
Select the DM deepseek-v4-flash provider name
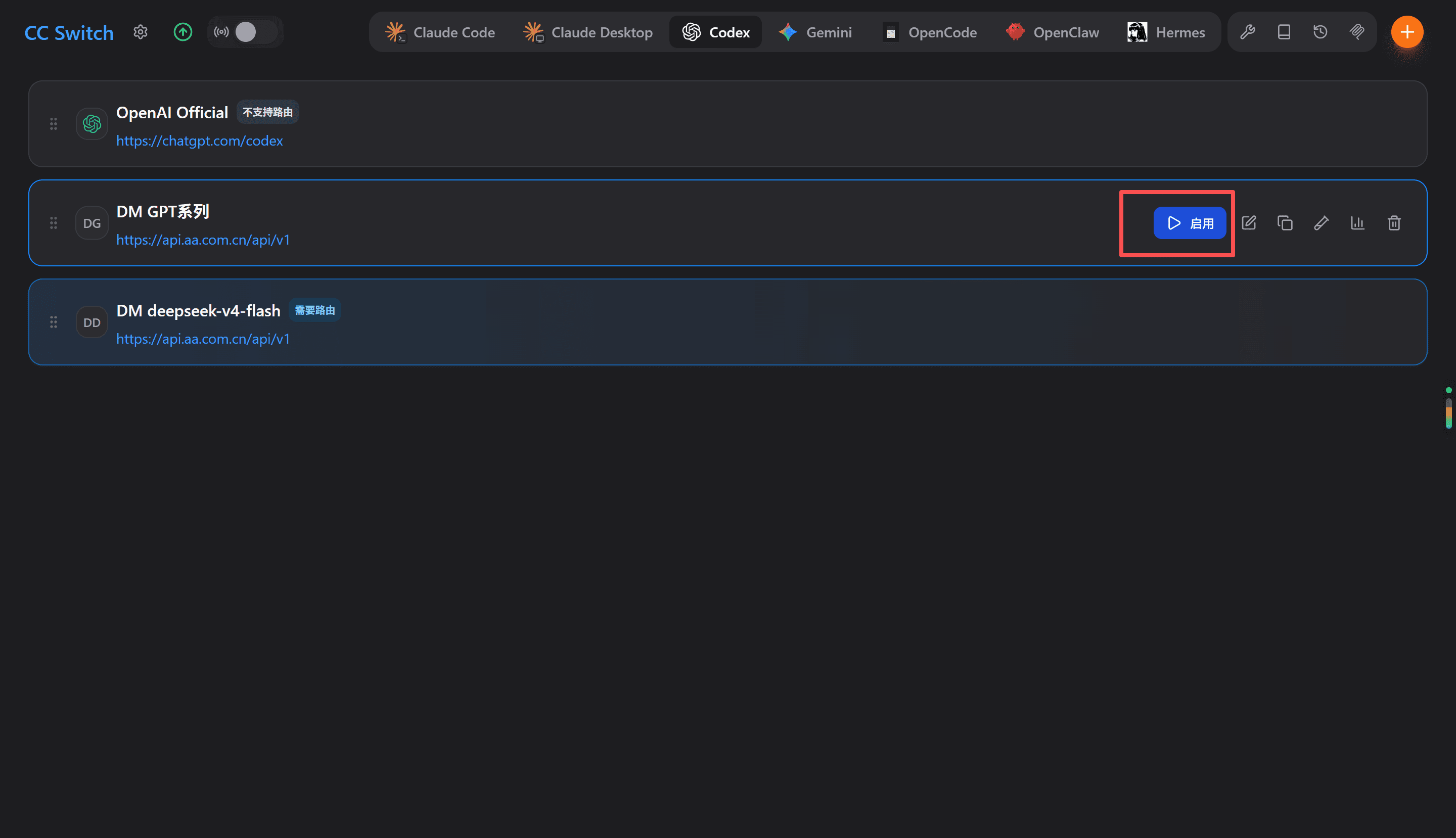(198, 311)
